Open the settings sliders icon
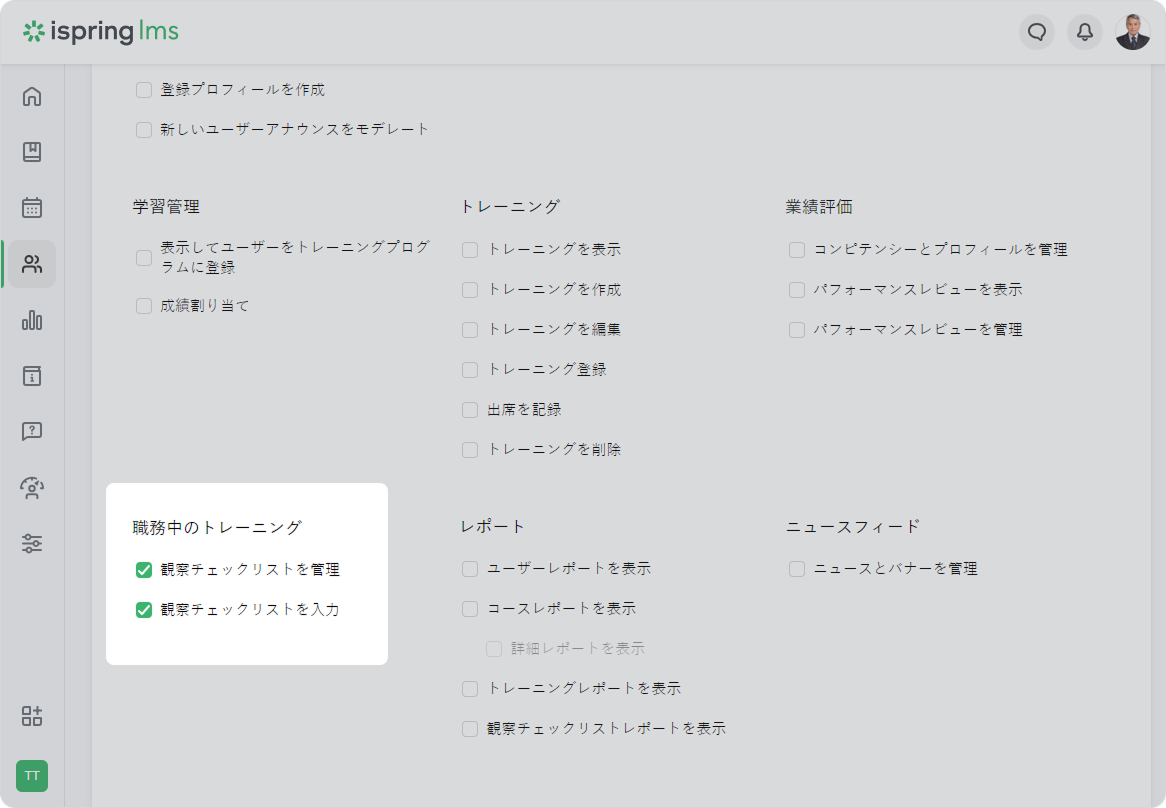The width and height of the screenshot is (1166, 808). [x=32, y=544]
